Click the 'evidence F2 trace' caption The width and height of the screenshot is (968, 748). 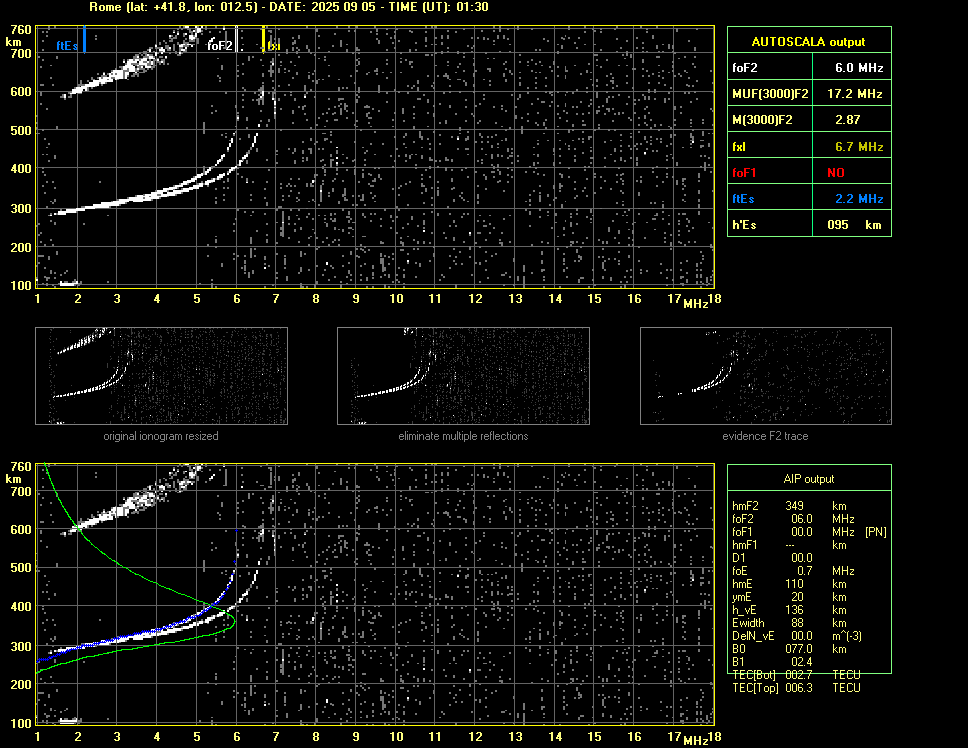[x=765, y=436]
